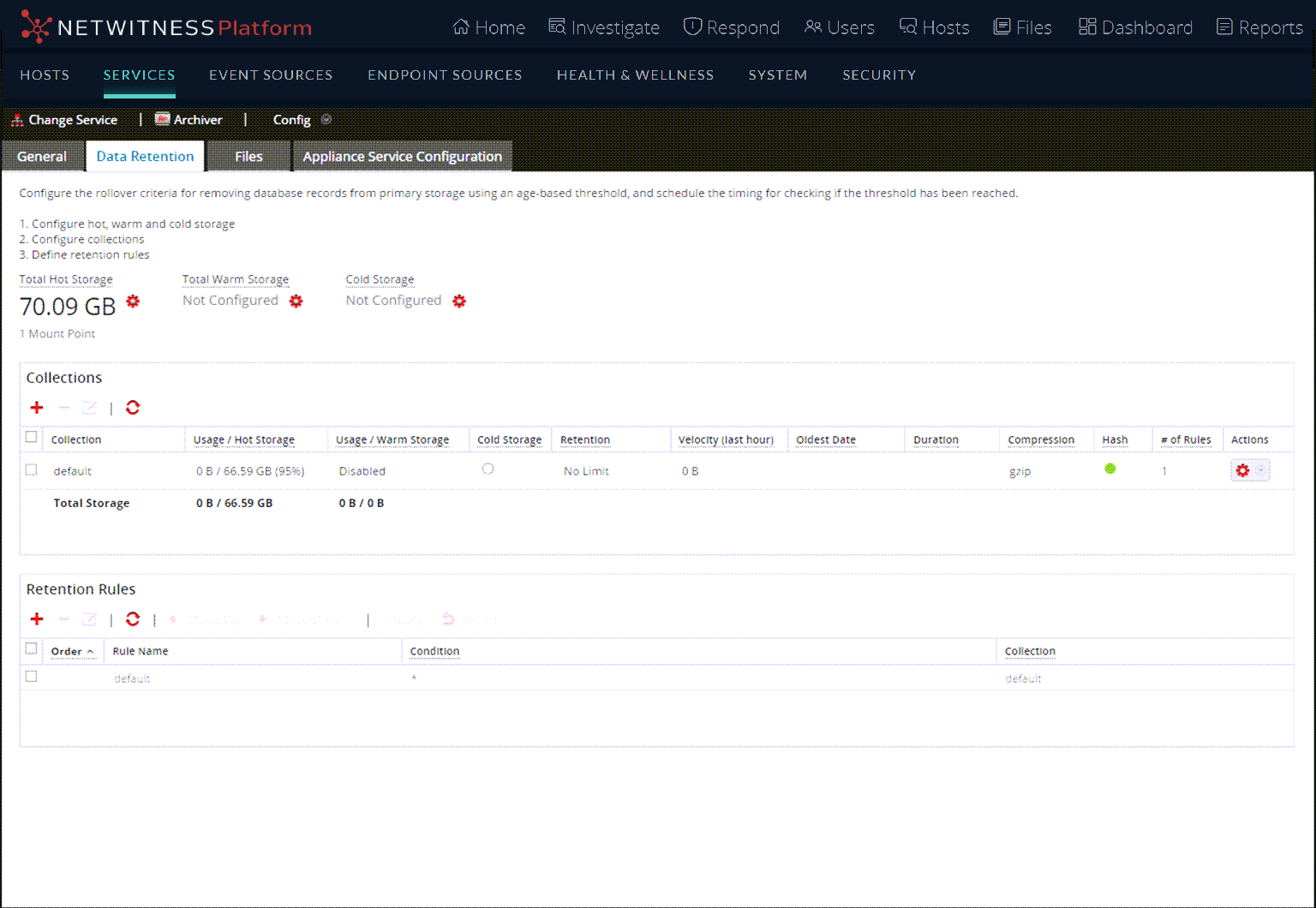
Task: Tick the default retention rule checkbox
Action: 32,677
